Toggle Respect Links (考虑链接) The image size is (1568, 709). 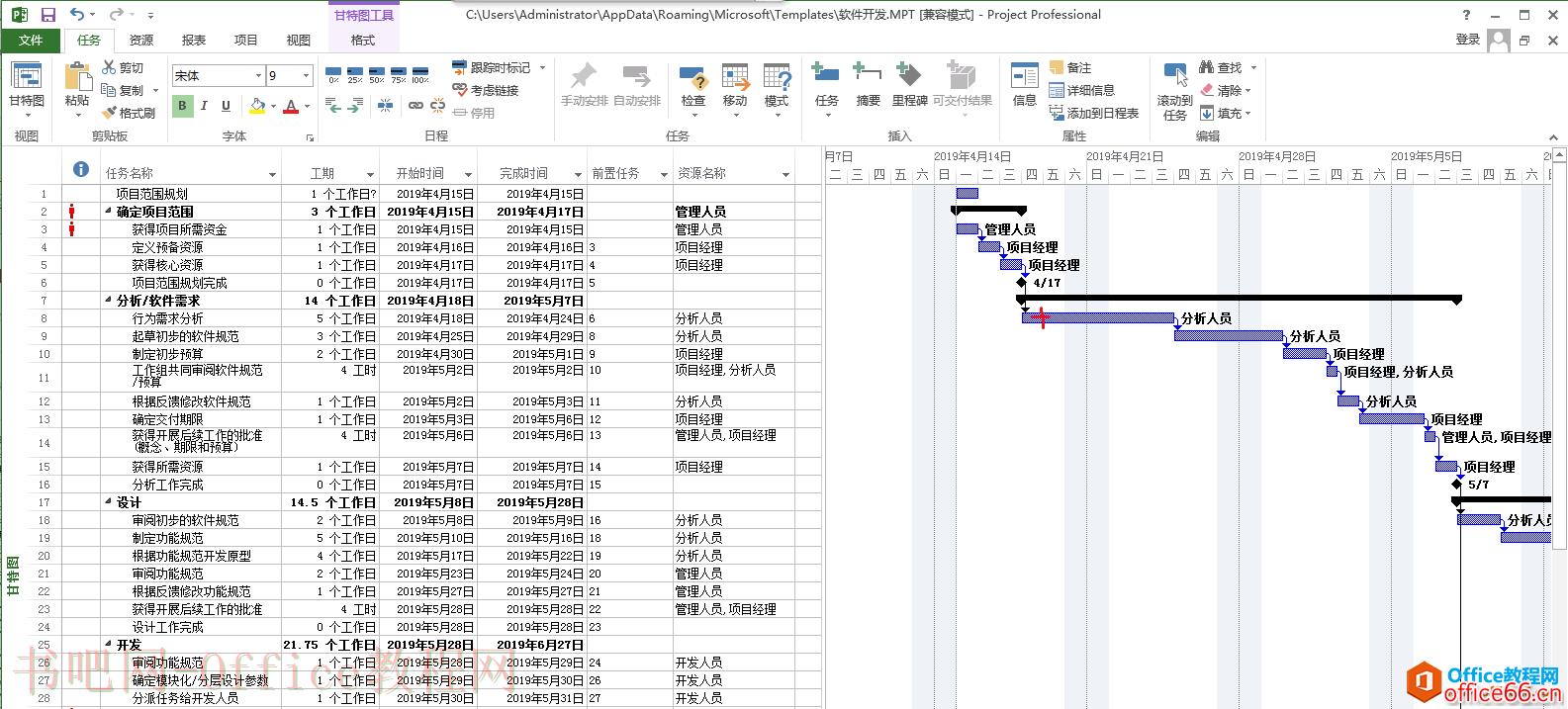pos(486,90)
